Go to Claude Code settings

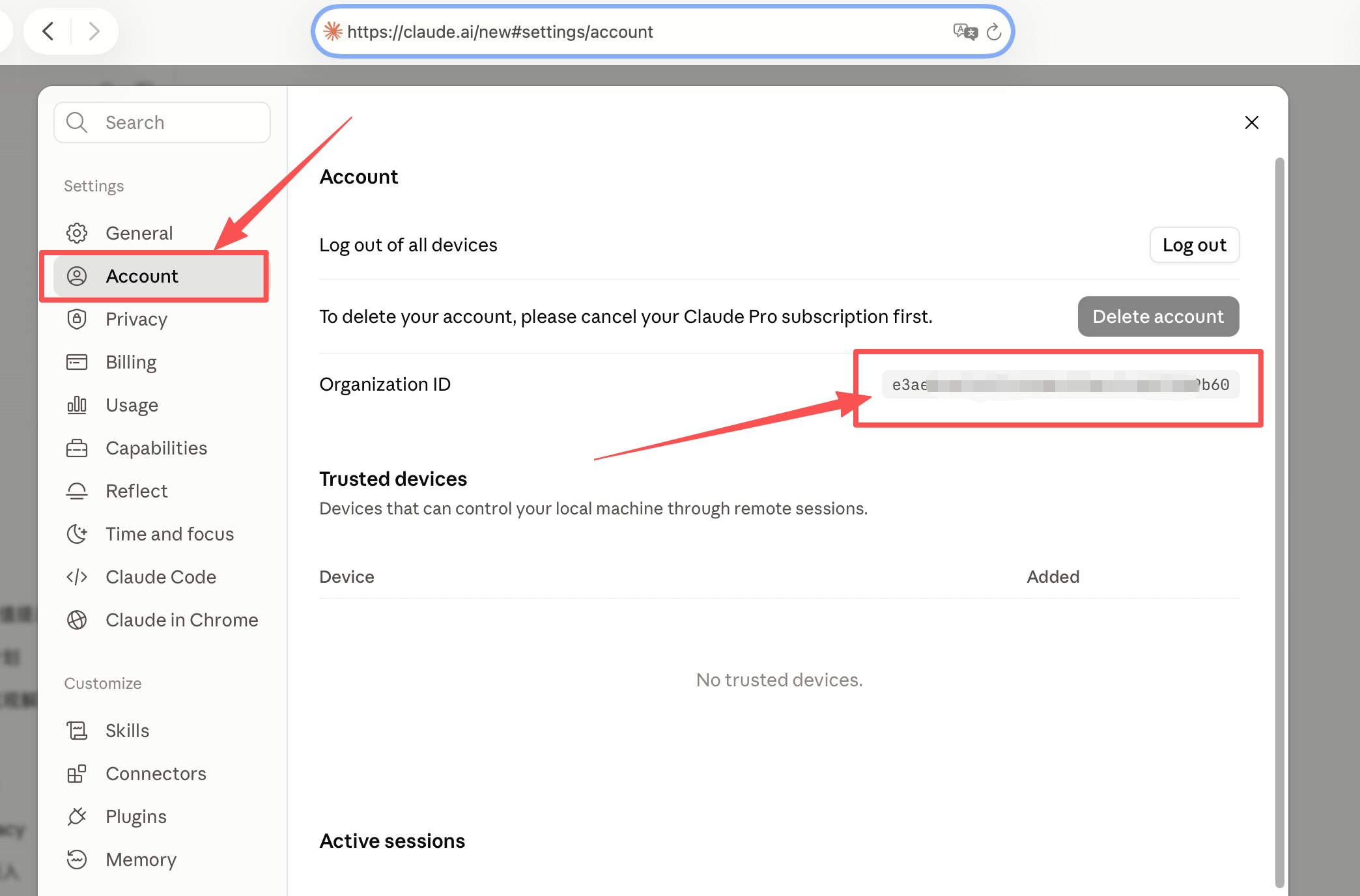pyautogui.click(x=162, y=577)
